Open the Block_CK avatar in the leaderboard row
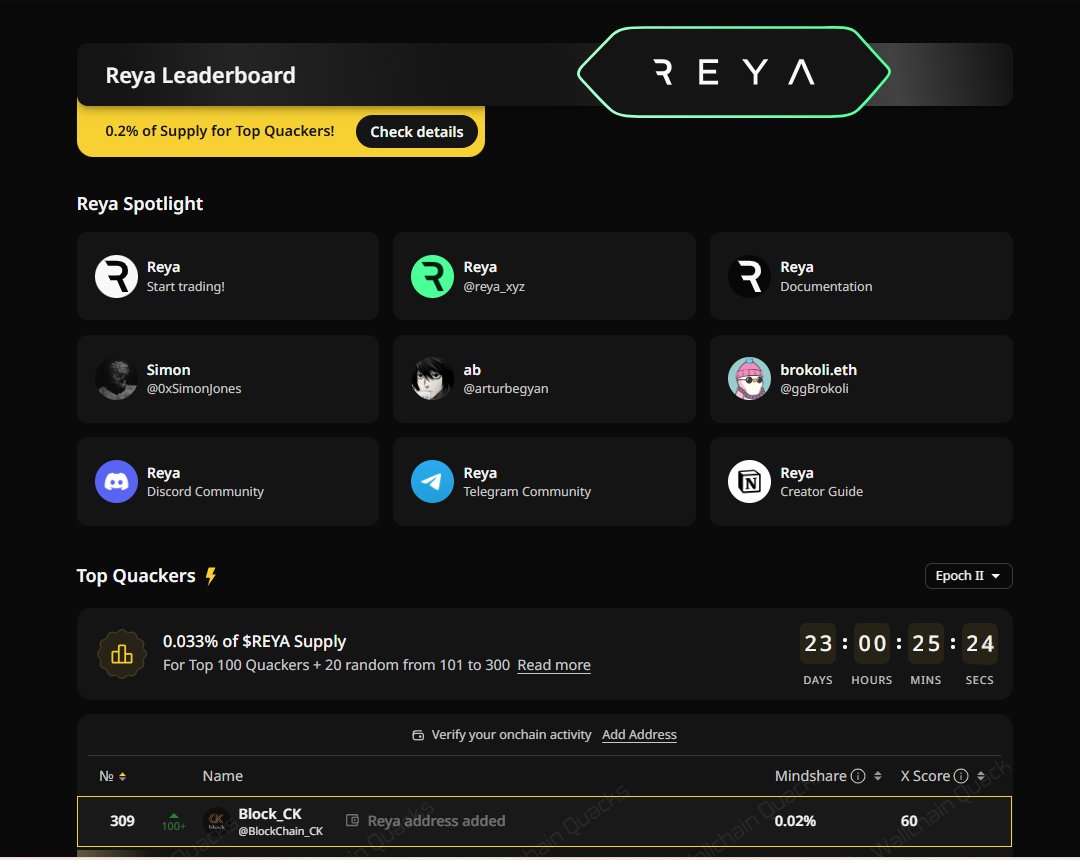Screen dimensions: 1080x860 217,820
